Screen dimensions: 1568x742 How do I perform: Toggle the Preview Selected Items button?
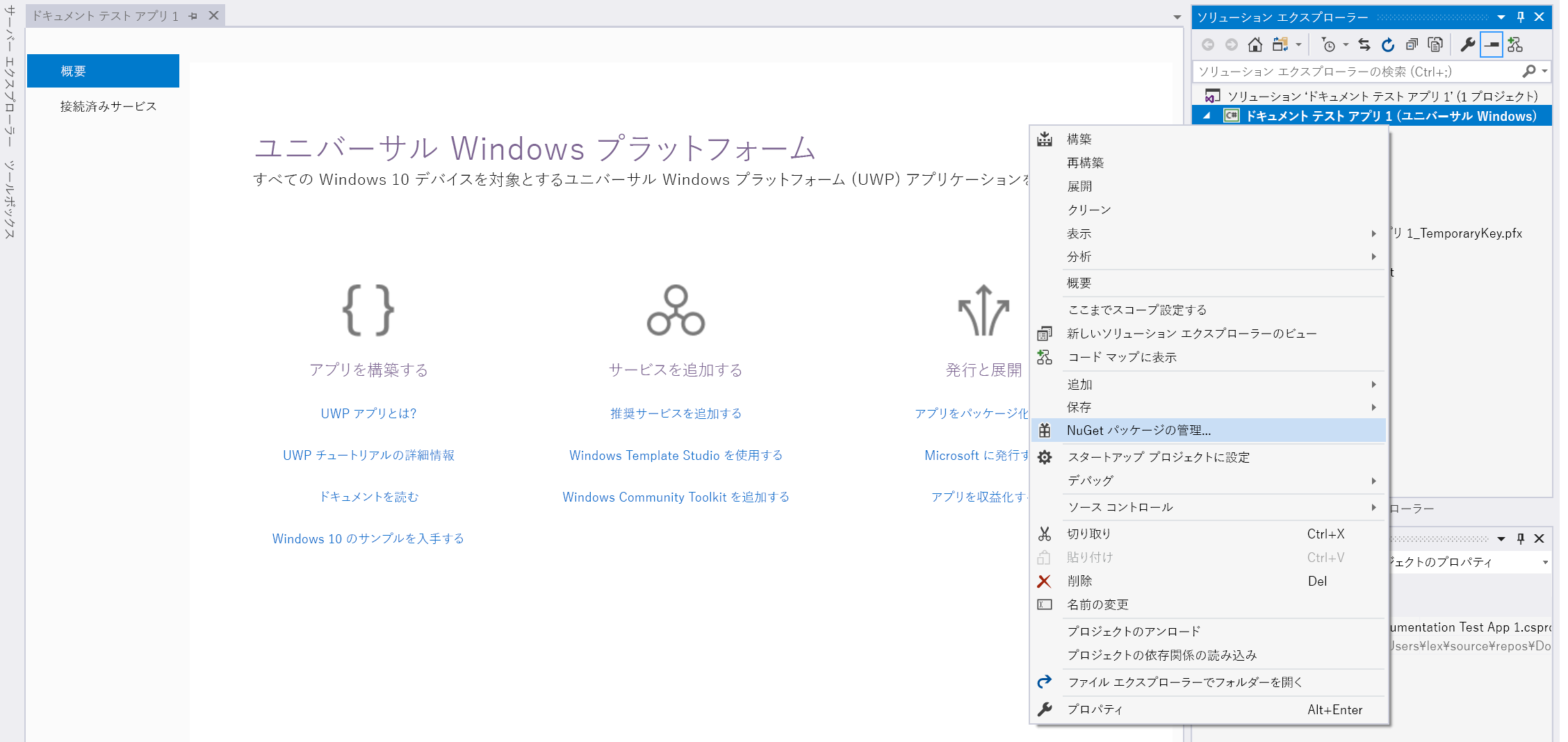(1491, 44)
